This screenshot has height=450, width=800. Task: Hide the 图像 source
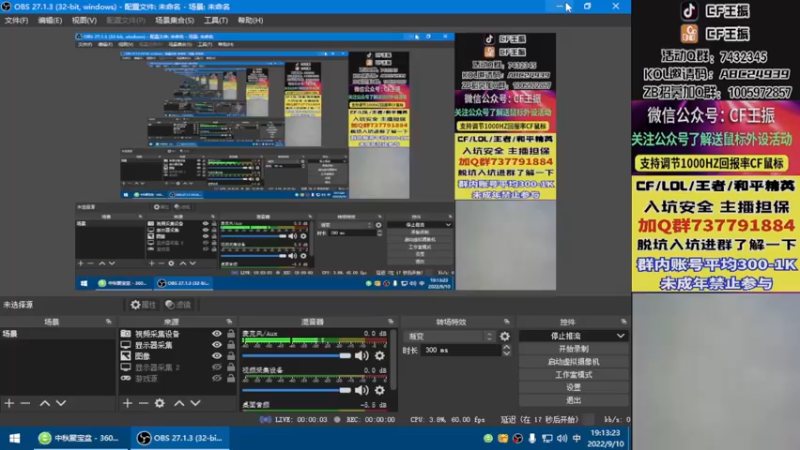(x=217, y=356)
